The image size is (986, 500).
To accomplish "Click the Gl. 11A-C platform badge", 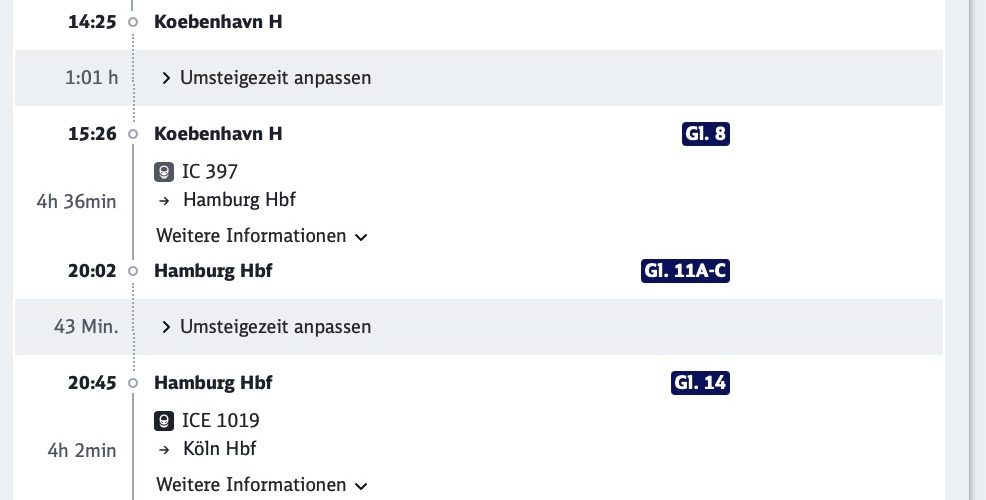I will 685,271.
